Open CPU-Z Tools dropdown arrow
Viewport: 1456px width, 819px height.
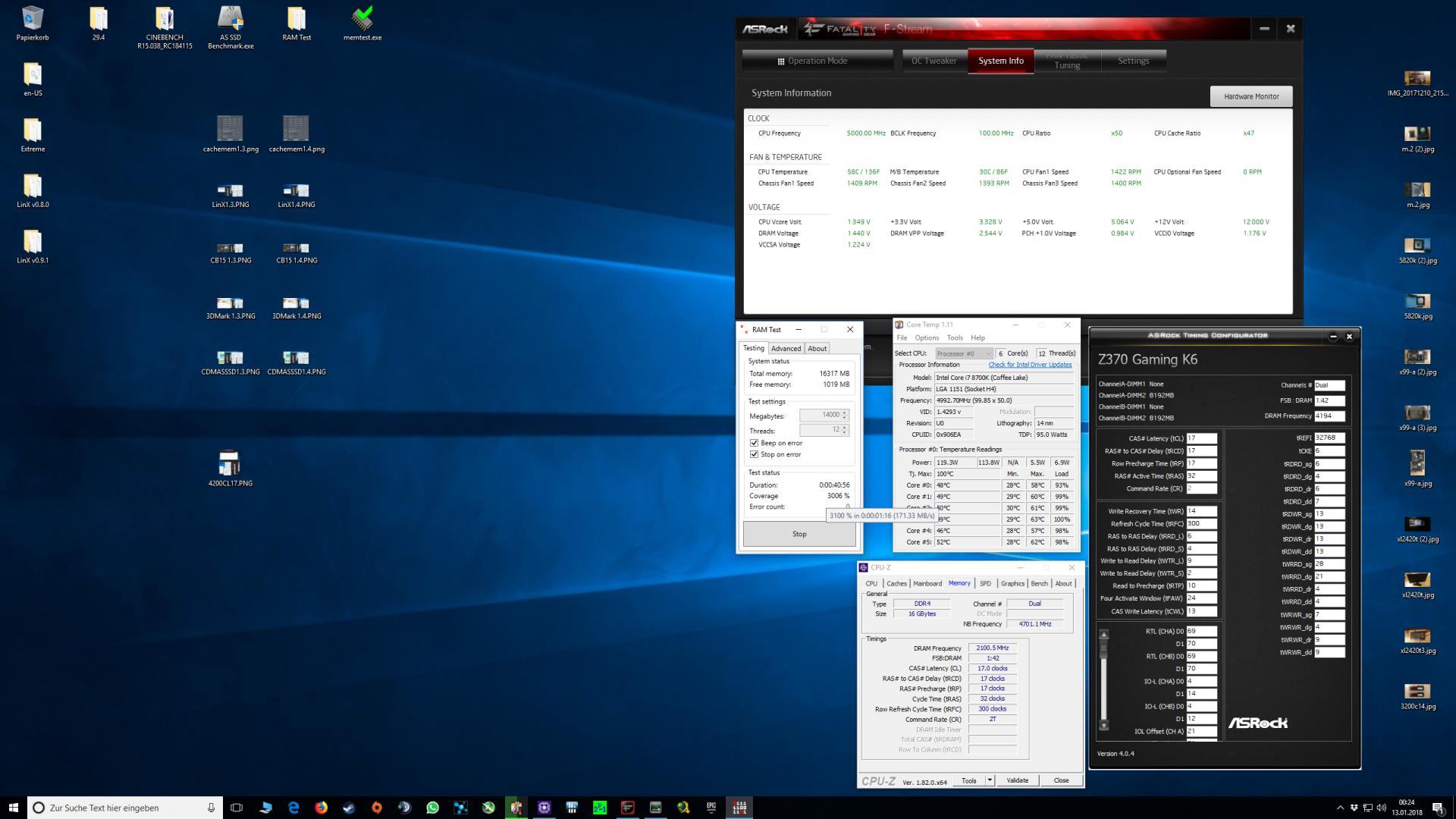tap(990, 780)
